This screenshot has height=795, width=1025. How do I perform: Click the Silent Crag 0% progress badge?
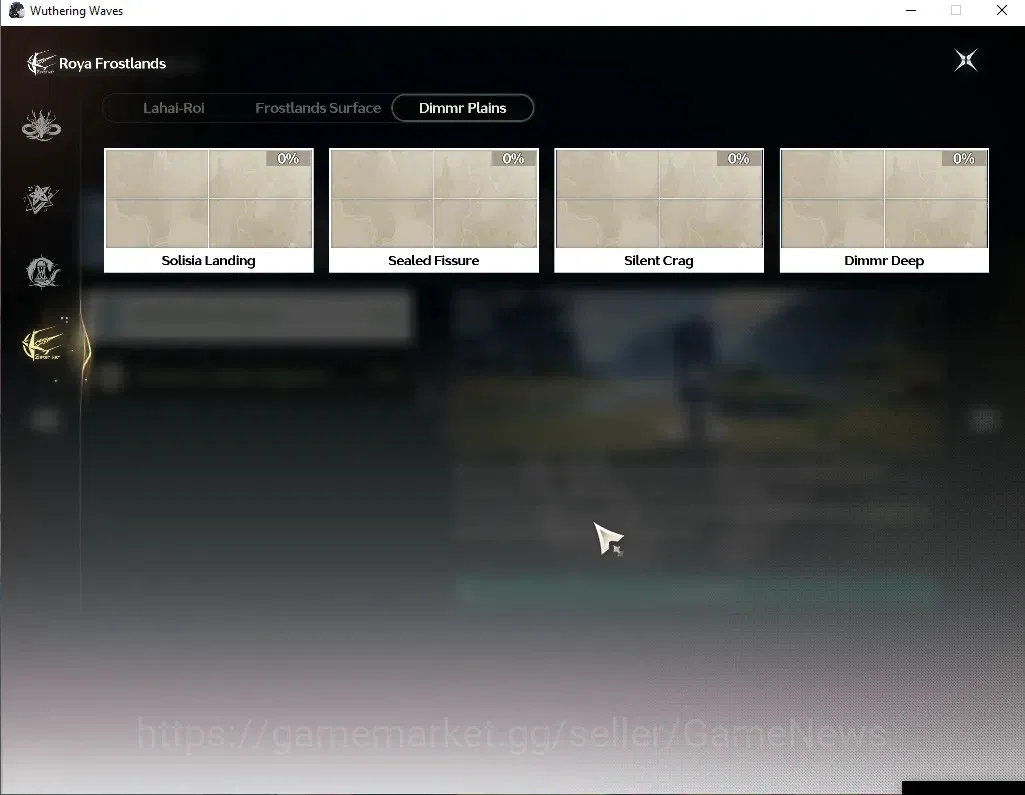coord(739,158)
